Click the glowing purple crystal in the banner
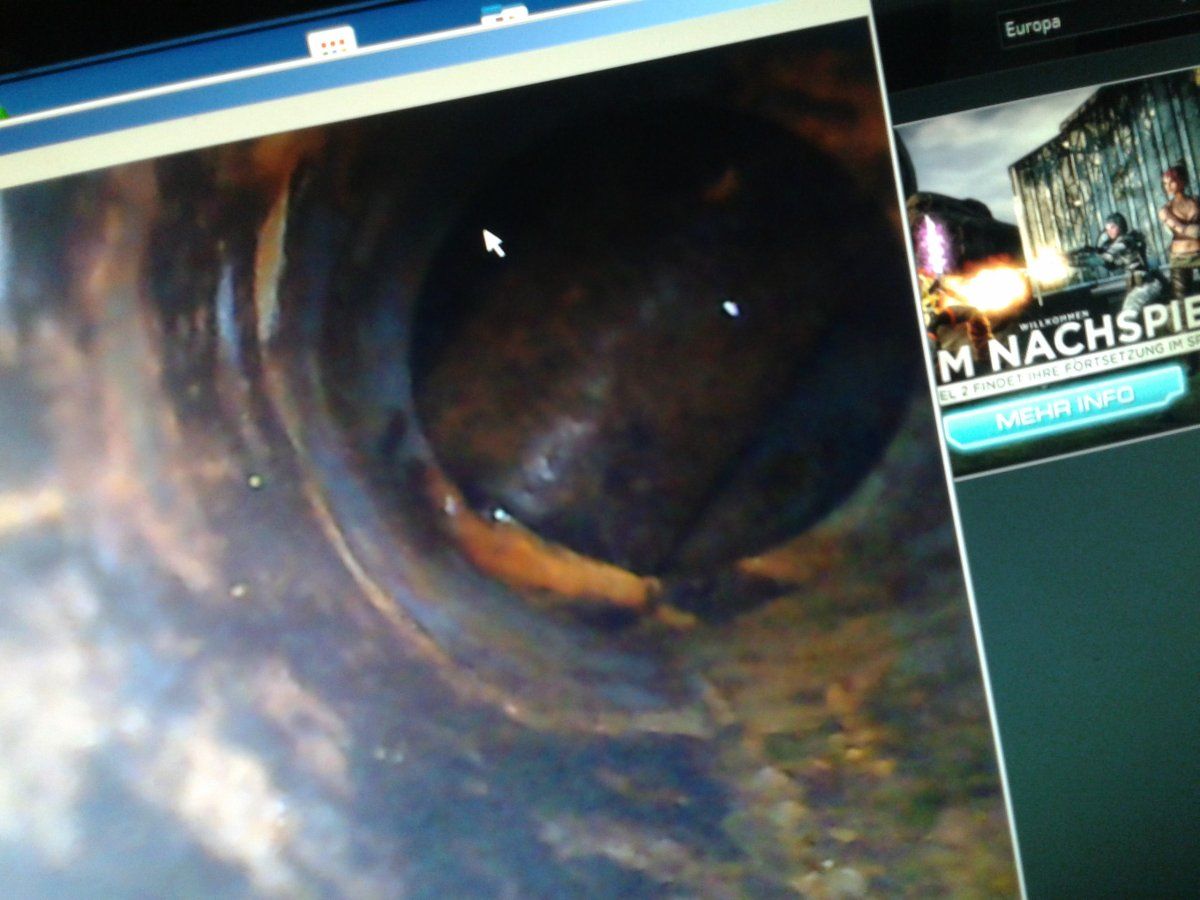 [x=937, y=245]
